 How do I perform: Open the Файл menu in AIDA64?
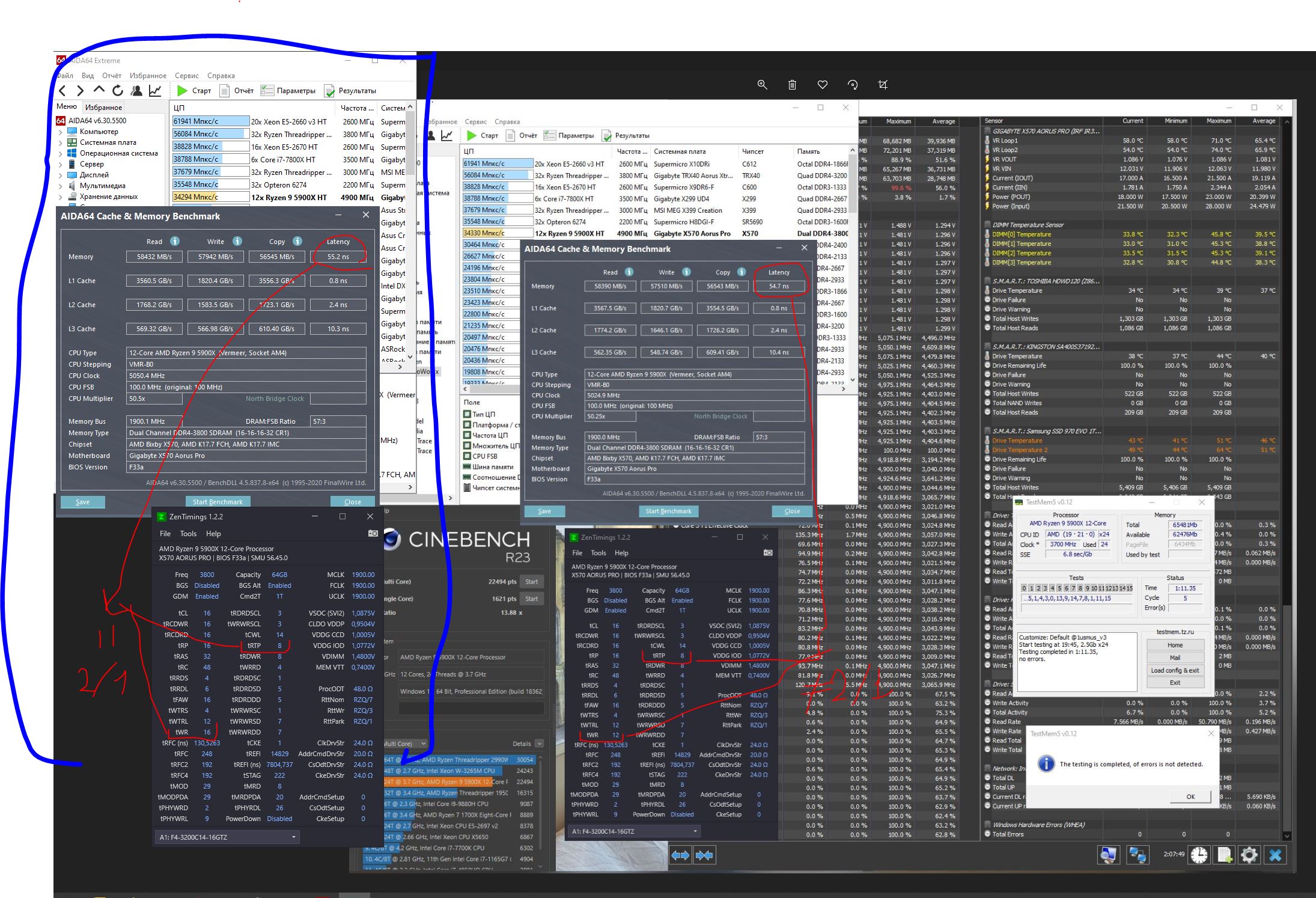coord(65,76)
